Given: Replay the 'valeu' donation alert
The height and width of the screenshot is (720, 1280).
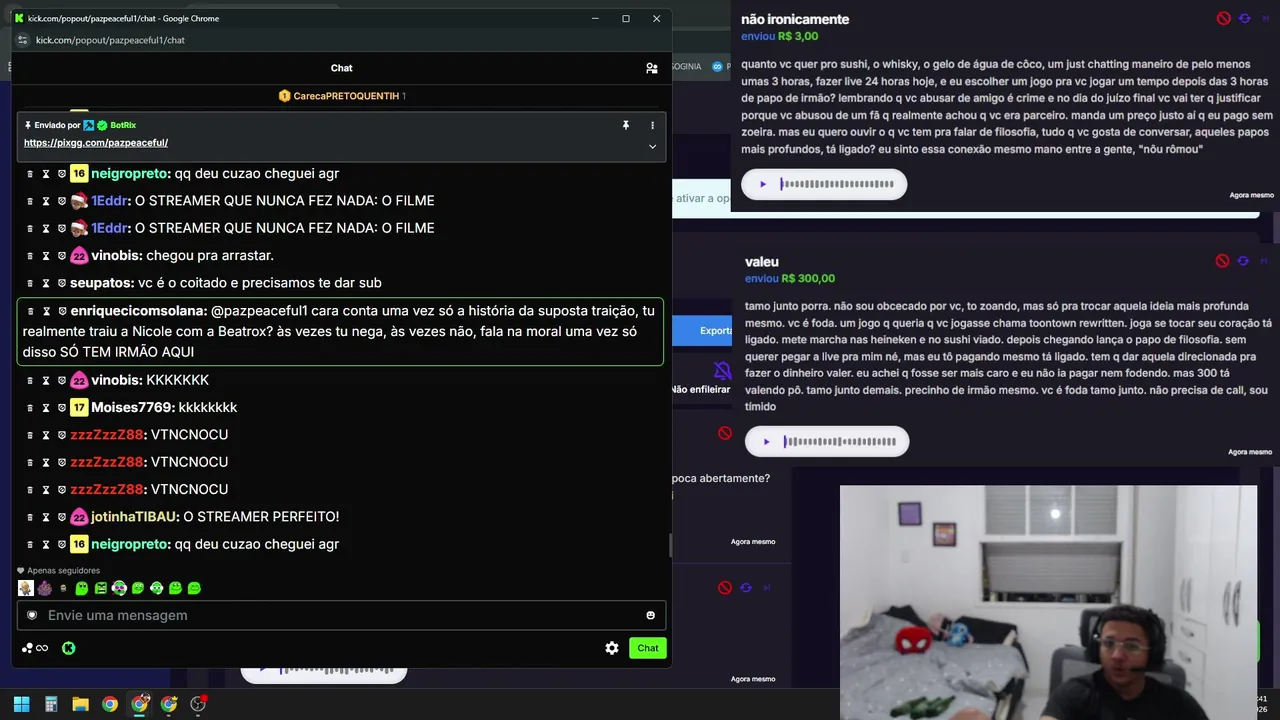Looking at the screenshot, I should click(x=1243, y=261).
